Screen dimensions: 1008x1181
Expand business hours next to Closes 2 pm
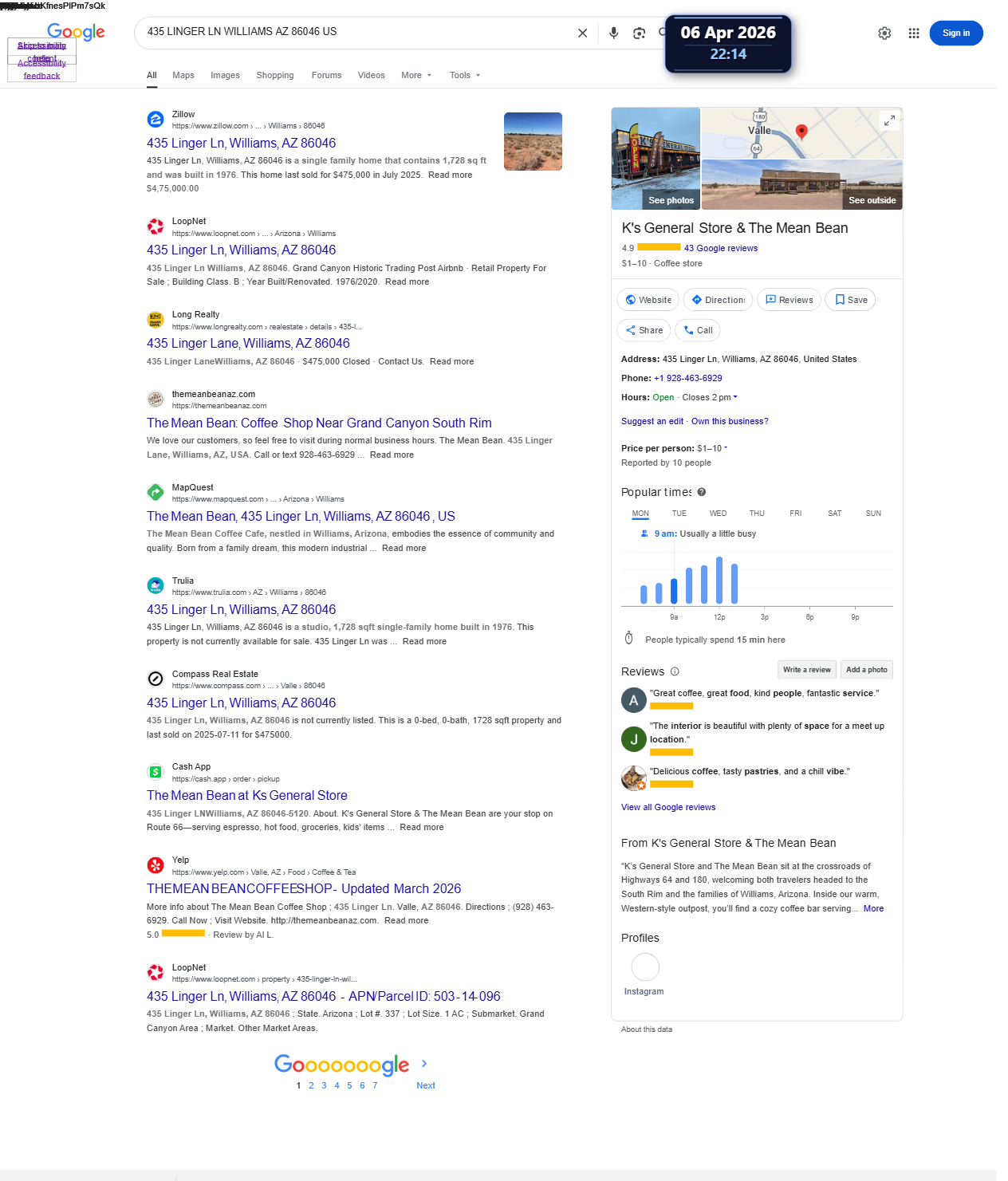tap(735, 397)
